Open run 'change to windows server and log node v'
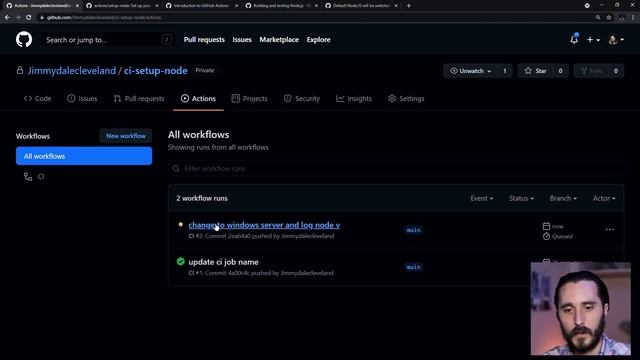640x360 pixels. click(x=264, y=225)
